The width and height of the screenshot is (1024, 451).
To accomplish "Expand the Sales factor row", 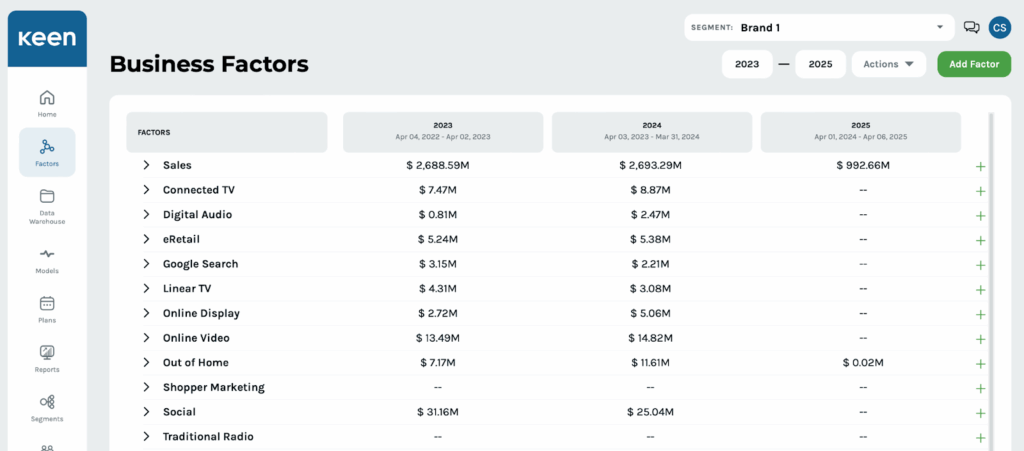I will [x=146, y=165].
